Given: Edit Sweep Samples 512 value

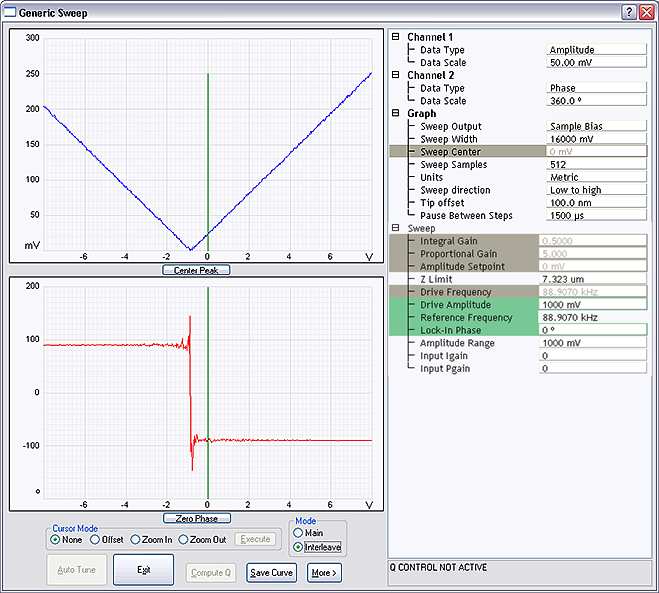Looking at the screenshot, I should tap(596, 164).
